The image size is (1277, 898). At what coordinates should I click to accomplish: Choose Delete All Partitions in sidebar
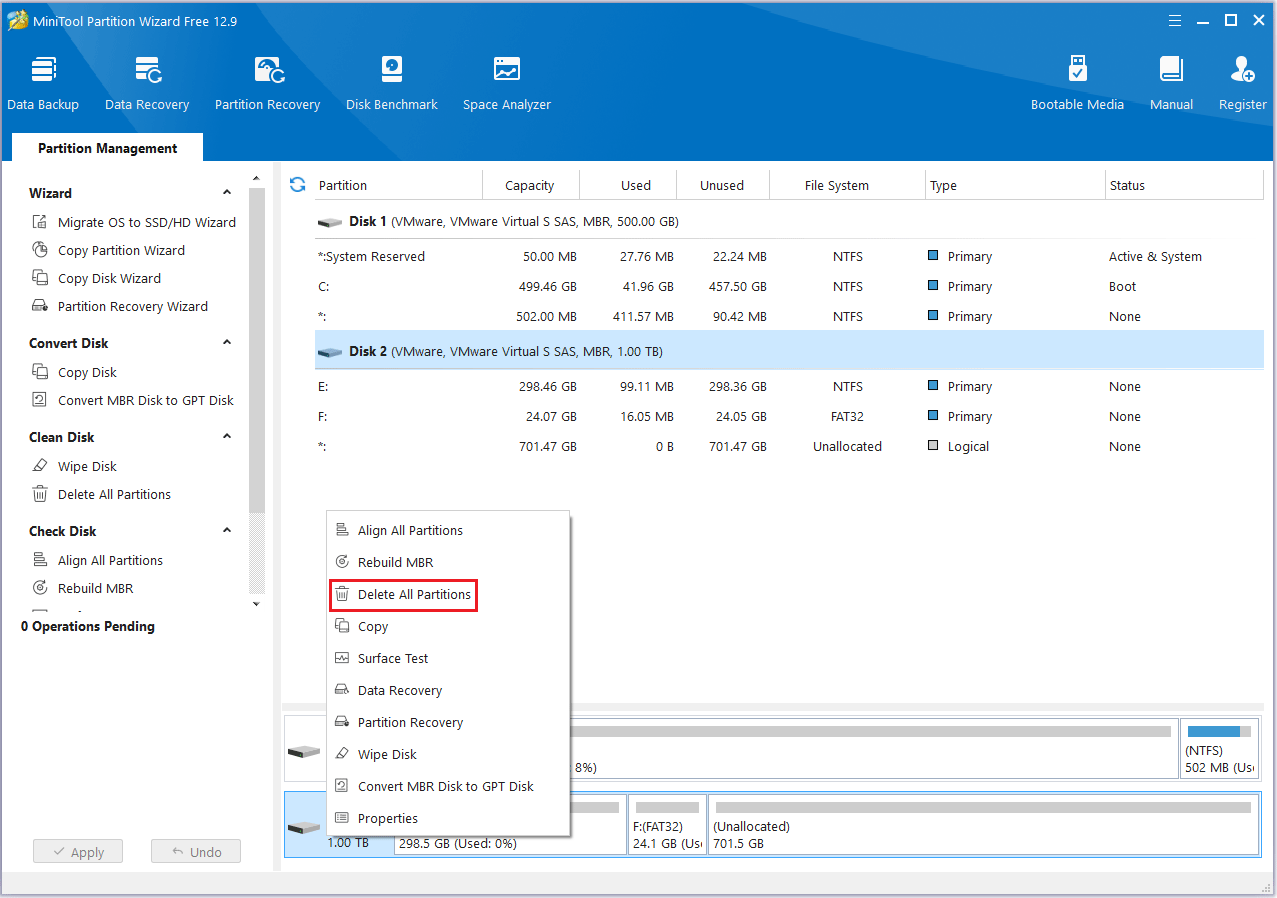tap(102, 494)
